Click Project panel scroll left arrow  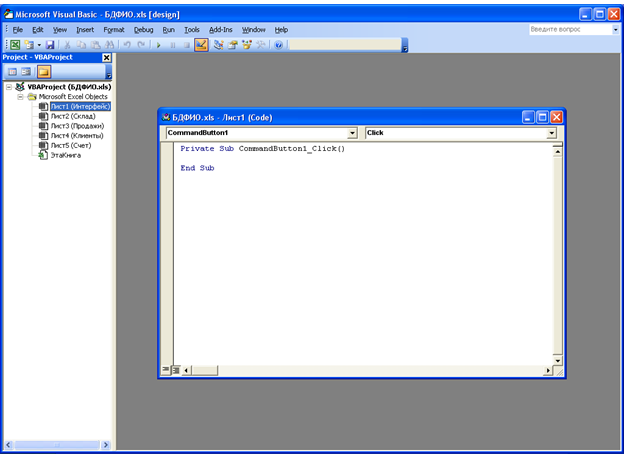[x=8, y=444]
